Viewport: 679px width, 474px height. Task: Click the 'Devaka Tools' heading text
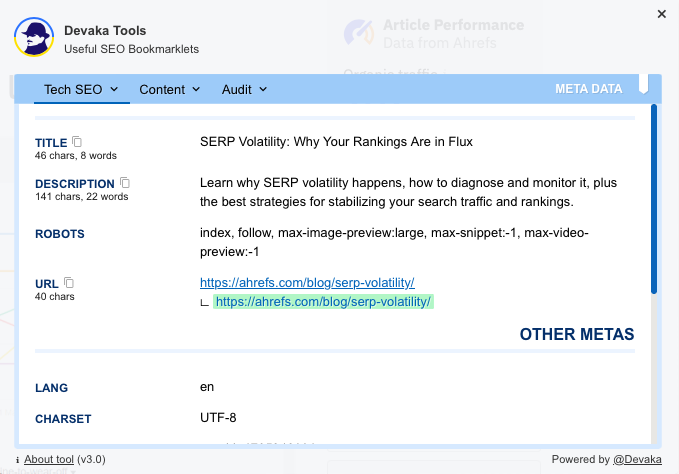coord(105,31)
